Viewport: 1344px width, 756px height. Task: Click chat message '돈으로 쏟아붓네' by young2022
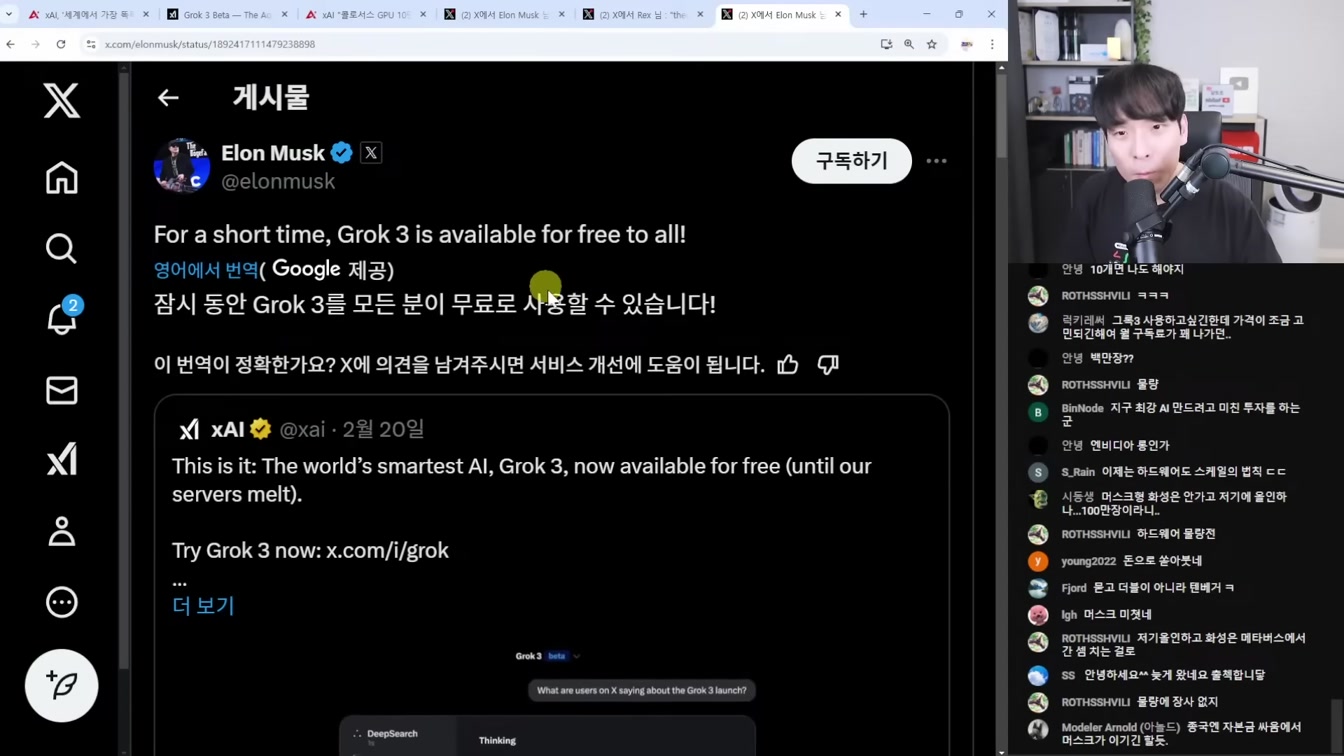pyautogui.click(x=1162, y=561)
